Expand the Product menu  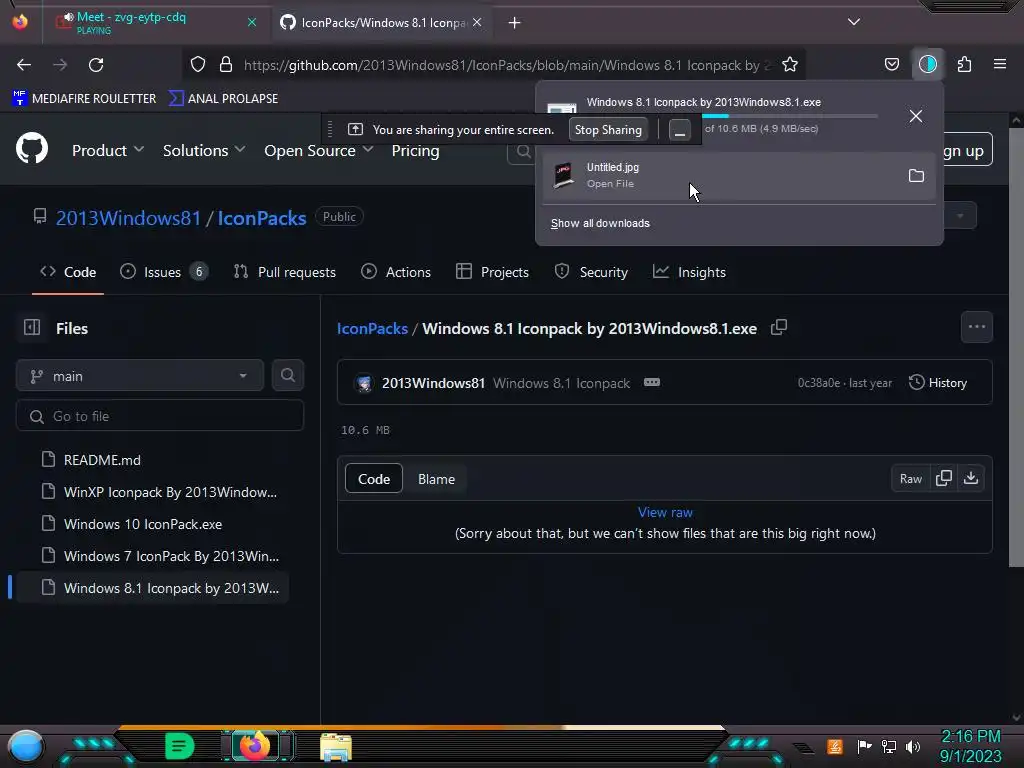click(108, 151)
